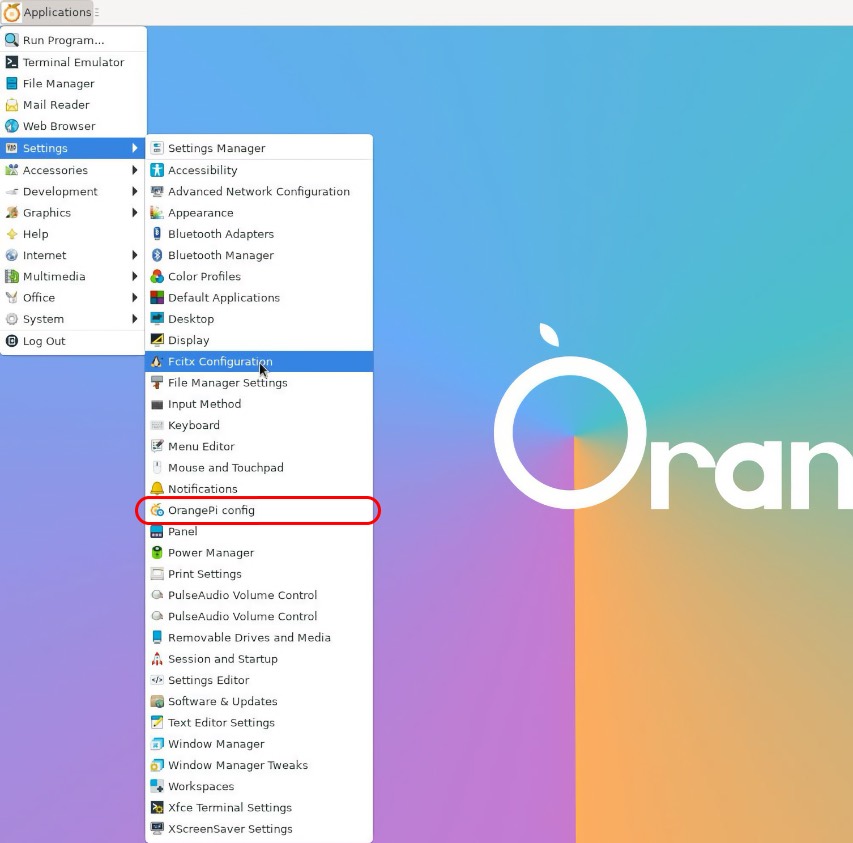Open Advanced Network Configuration
853x843 pixels.
point(259,191)
